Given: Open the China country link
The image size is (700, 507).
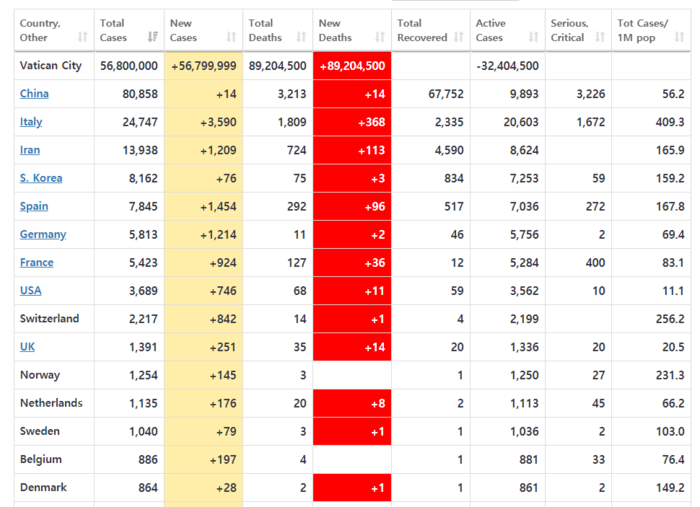Looking at the screenshot, I should (34, 94).
